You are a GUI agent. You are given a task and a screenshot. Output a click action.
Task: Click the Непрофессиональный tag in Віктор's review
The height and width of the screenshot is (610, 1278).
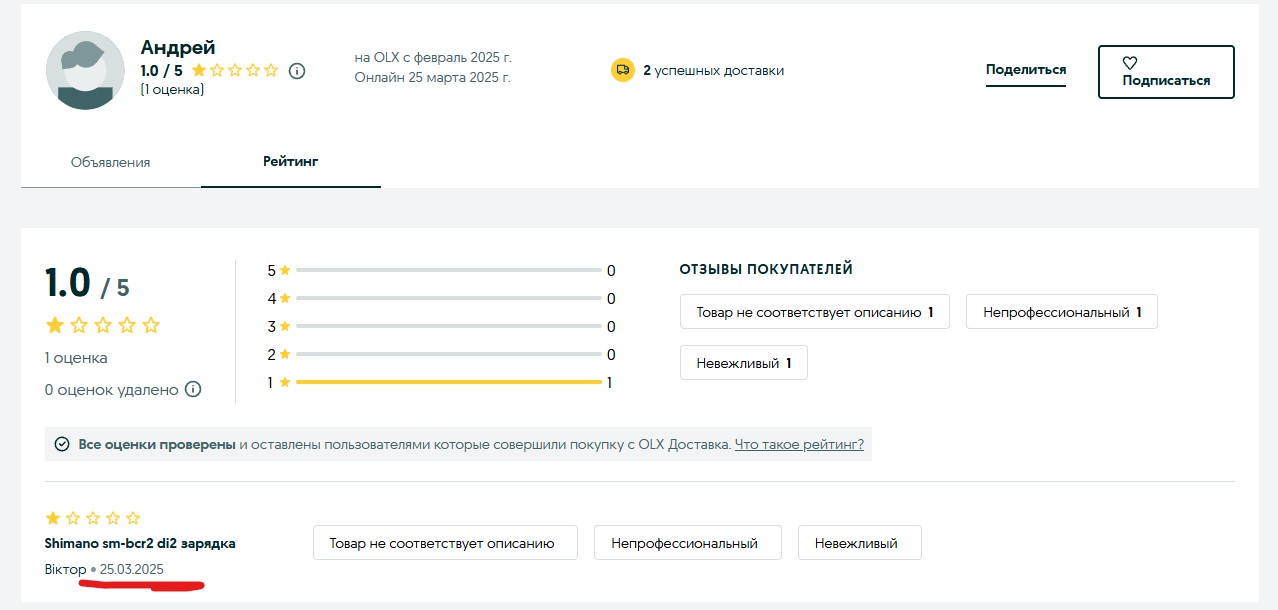[x=685, y=543]
